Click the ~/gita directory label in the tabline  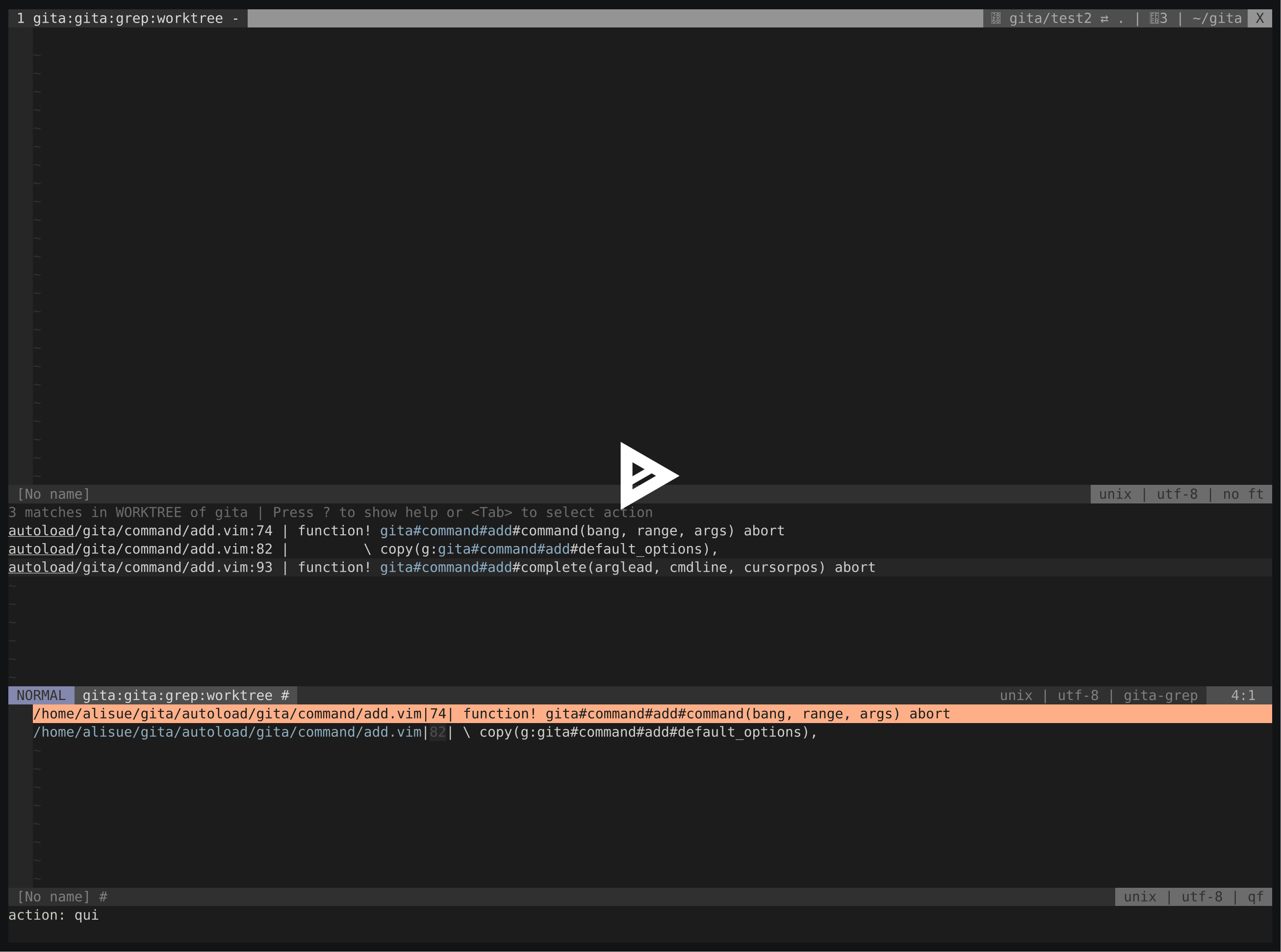(1216, 19)
